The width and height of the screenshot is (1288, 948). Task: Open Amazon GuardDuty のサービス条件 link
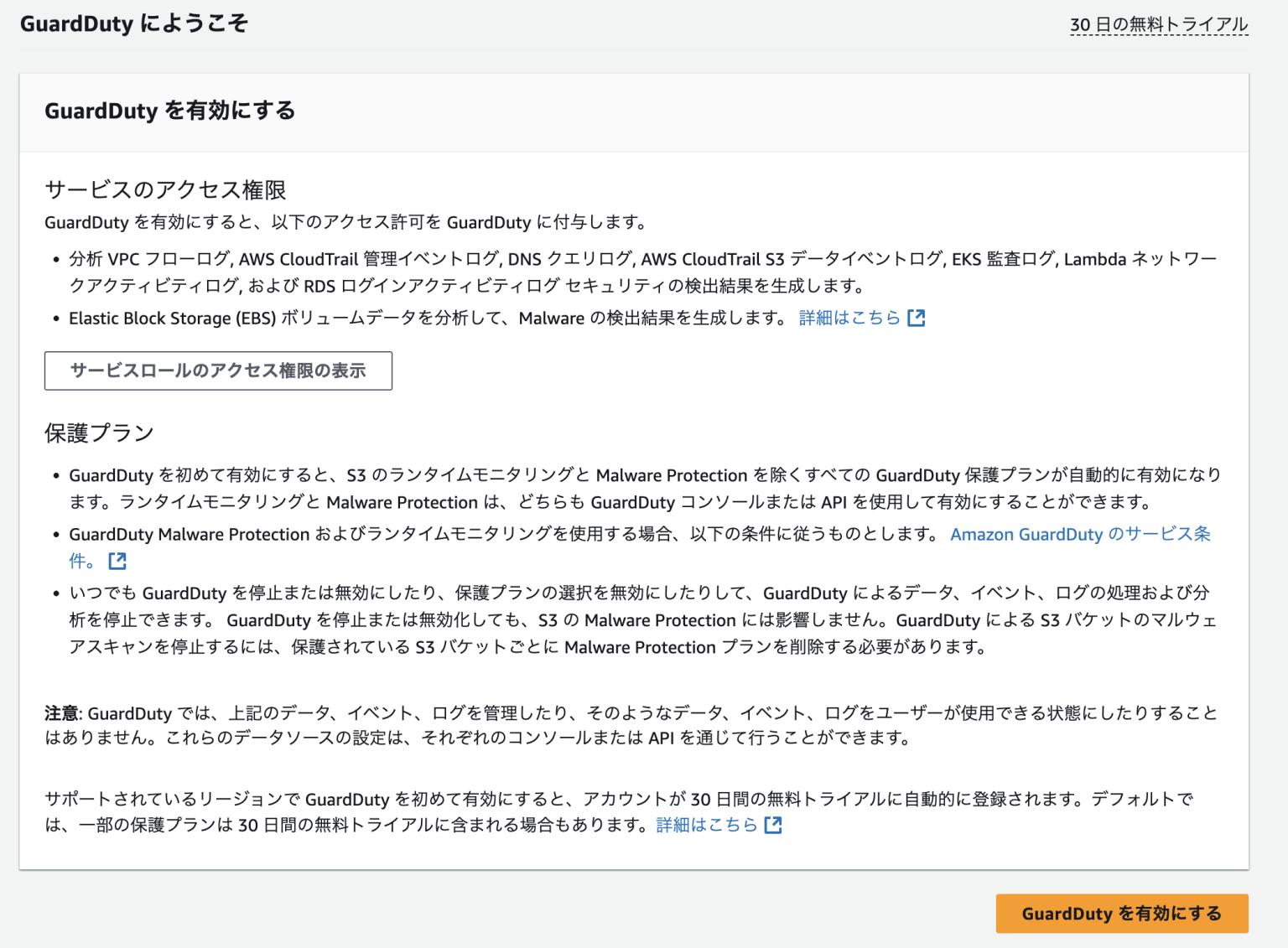coord(1080,534)
